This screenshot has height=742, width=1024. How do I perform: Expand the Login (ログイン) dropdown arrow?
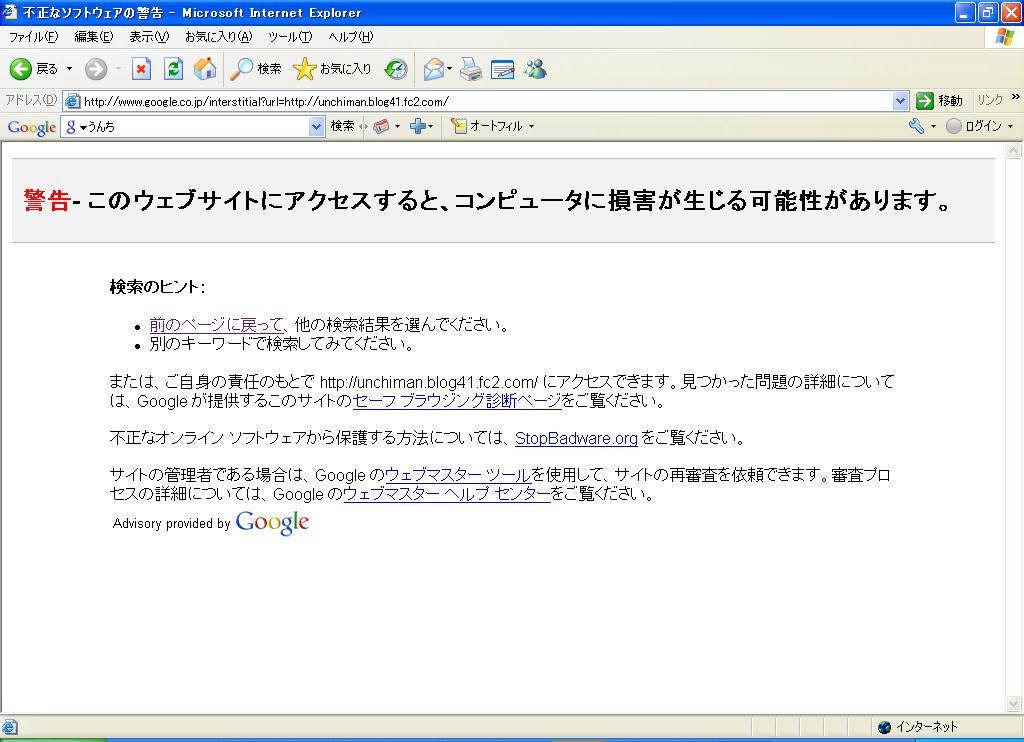pos(1010,126)
